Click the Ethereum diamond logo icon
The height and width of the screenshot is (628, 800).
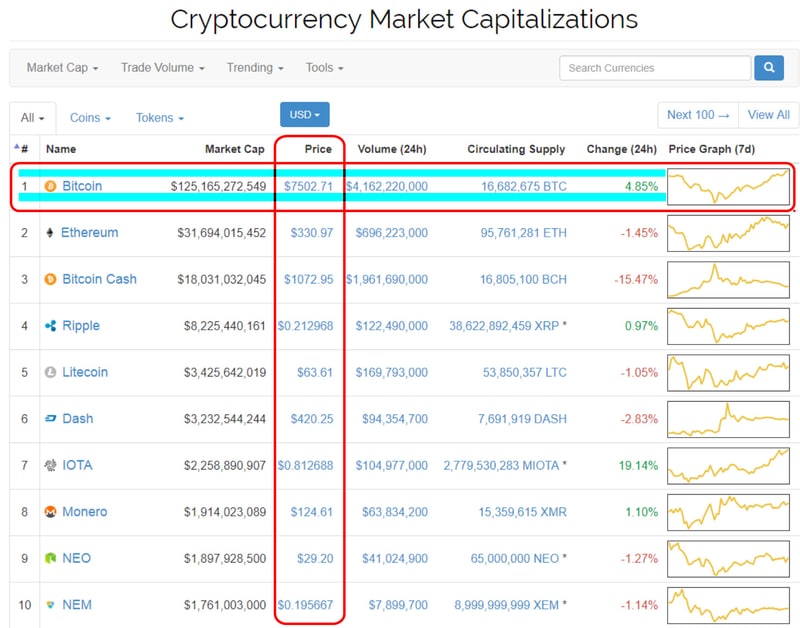click(50, 233)
